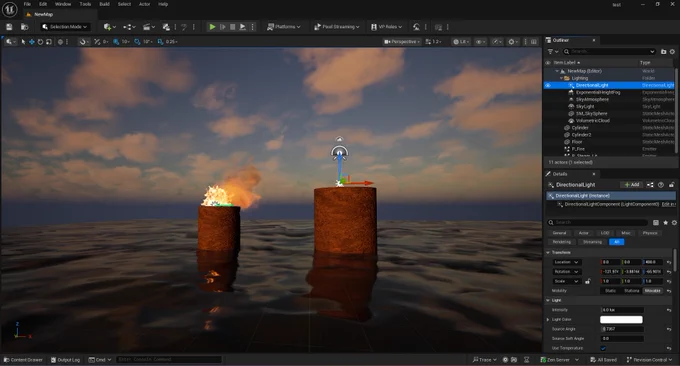Set Mobility to Movable
Image resolution: width=680 pixels, height=366 pixels.
coord(652,291)
